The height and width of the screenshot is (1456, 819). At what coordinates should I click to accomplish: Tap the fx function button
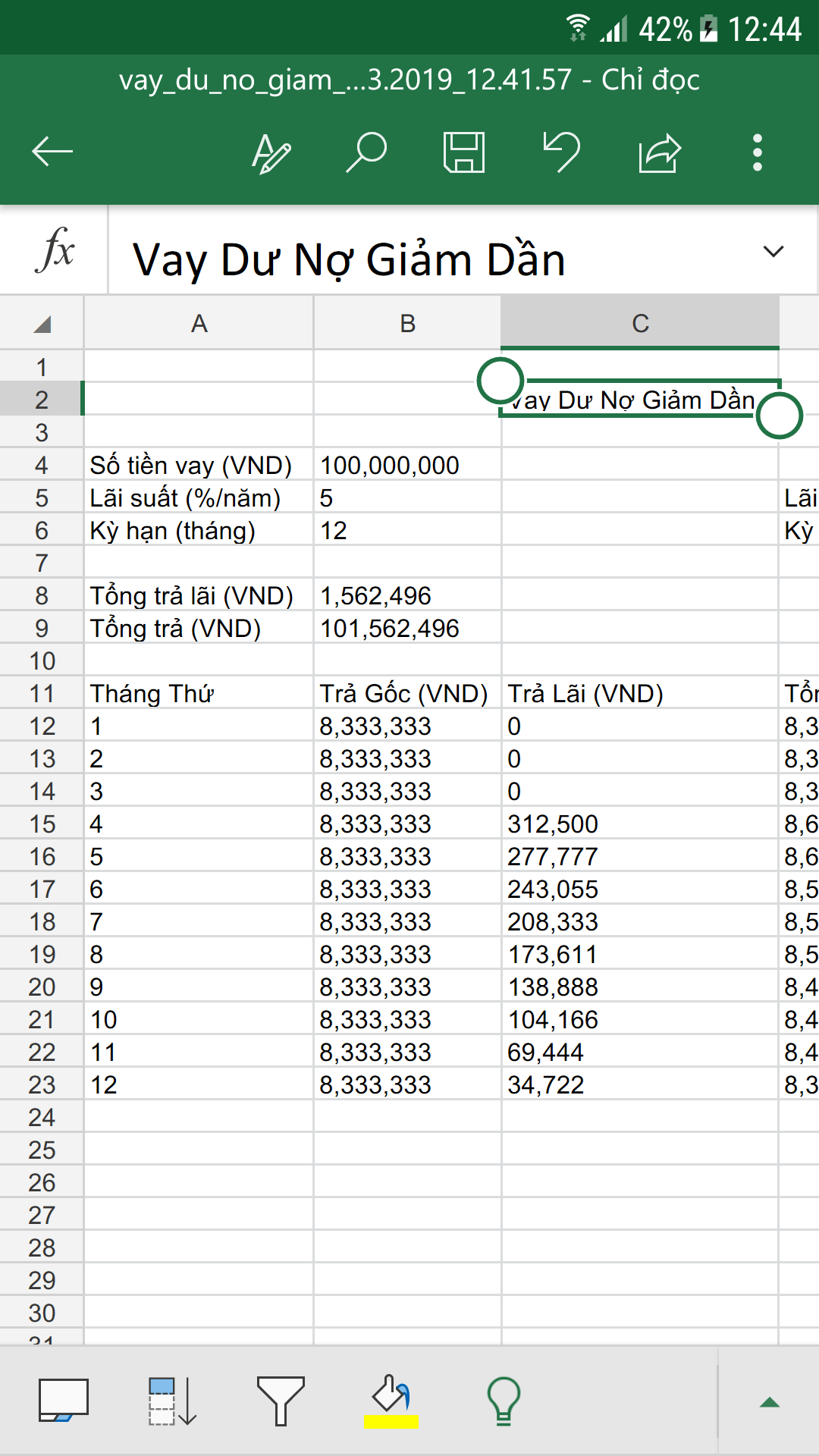(55, 250)
